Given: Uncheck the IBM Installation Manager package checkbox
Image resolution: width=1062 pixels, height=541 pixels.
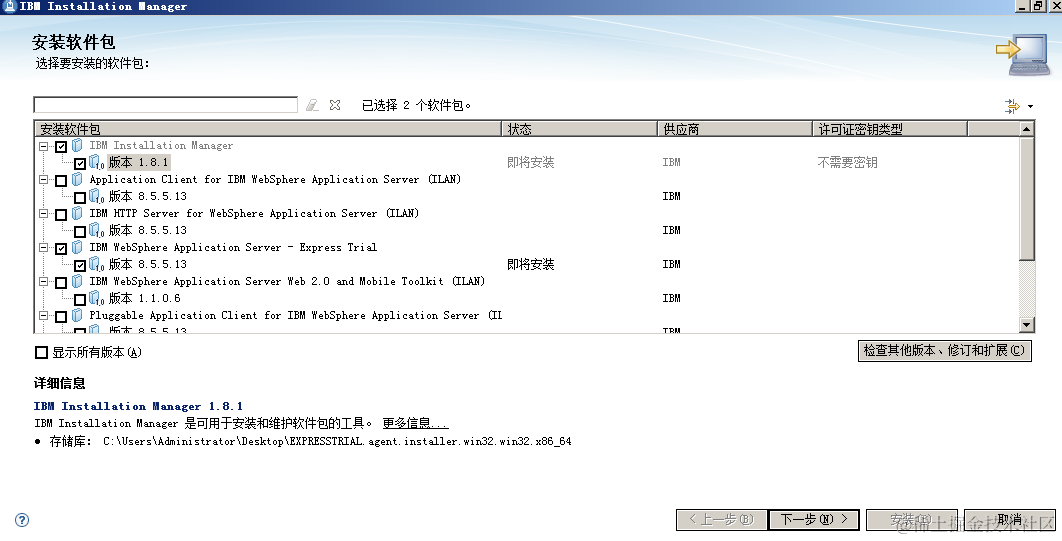Looking at the screenshot, I should (x=61, y=146).
